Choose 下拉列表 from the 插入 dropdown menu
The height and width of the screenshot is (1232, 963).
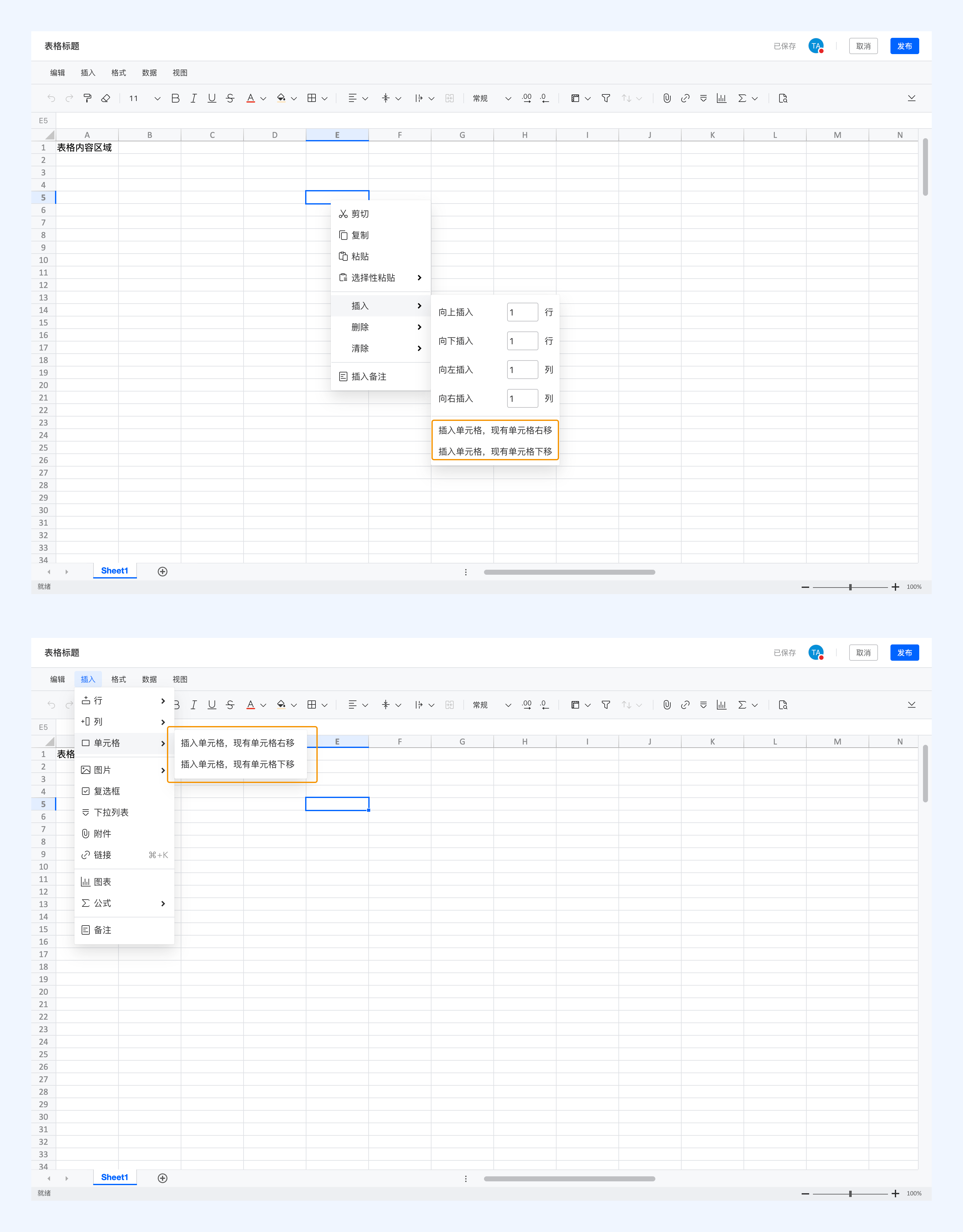pyautogui.click(x=124, y=813)
